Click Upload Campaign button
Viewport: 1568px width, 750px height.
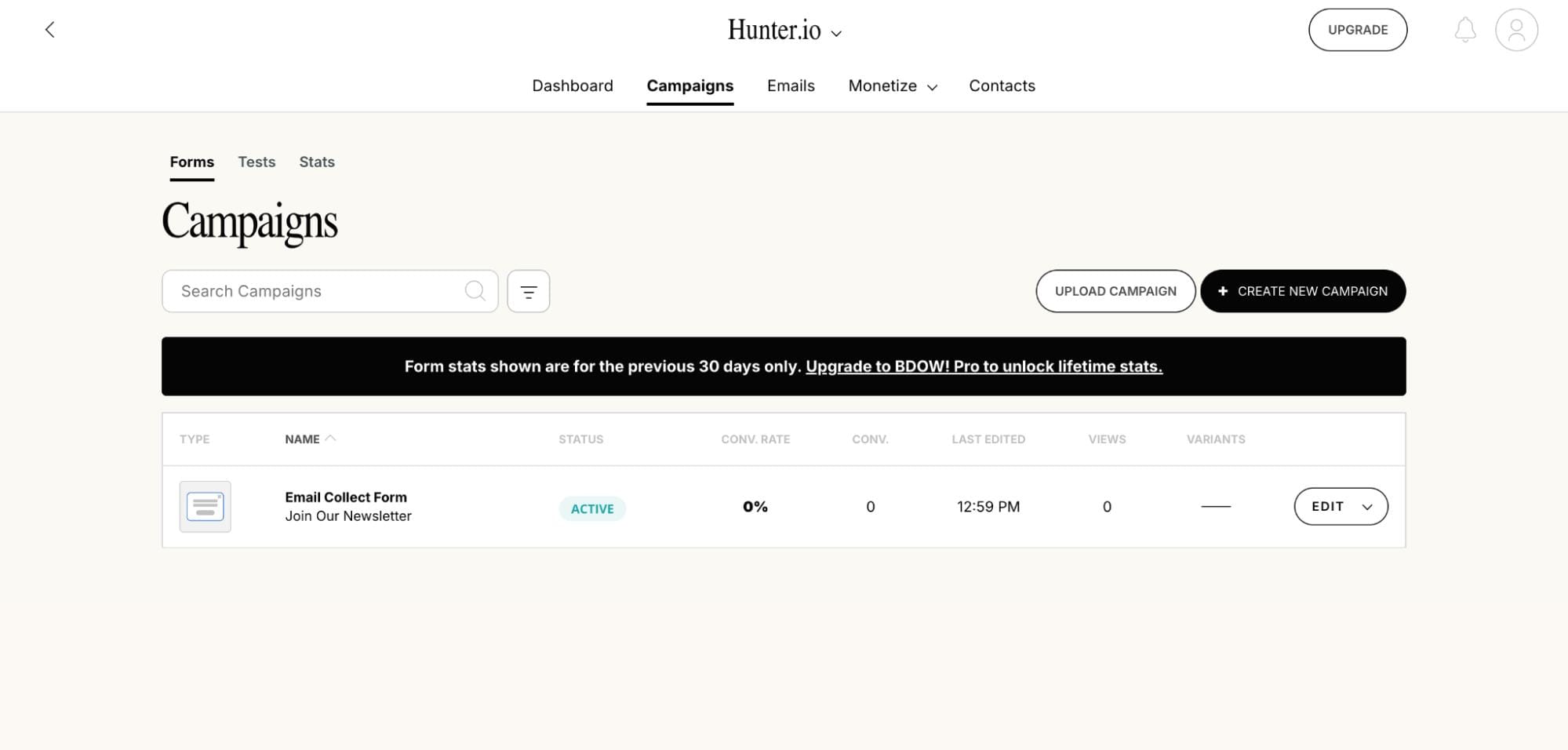(1115, 291)
